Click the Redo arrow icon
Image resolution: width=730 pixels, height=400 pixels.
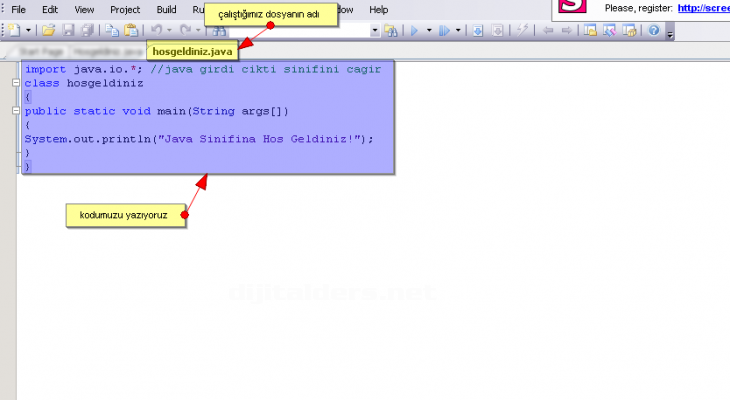(185, 30)
